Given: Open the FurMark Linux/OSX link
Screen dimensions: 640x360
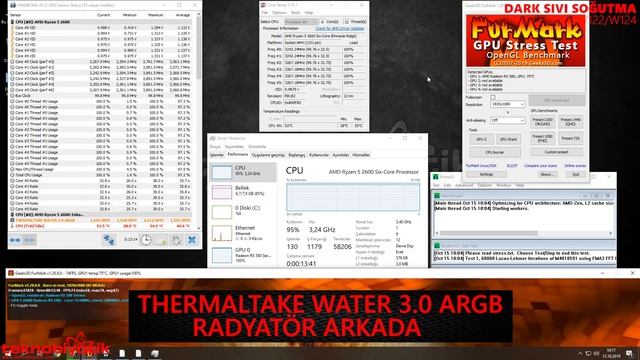Looking at the screenshot, I should pos(481,166).
